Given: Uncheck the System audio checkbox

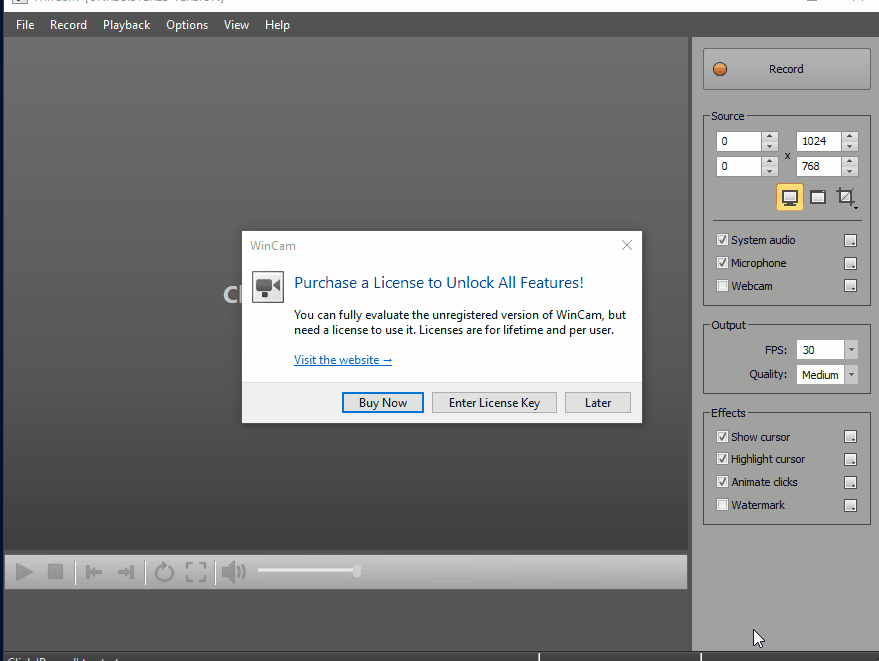Looking at the screenshot, I should 722,240.
